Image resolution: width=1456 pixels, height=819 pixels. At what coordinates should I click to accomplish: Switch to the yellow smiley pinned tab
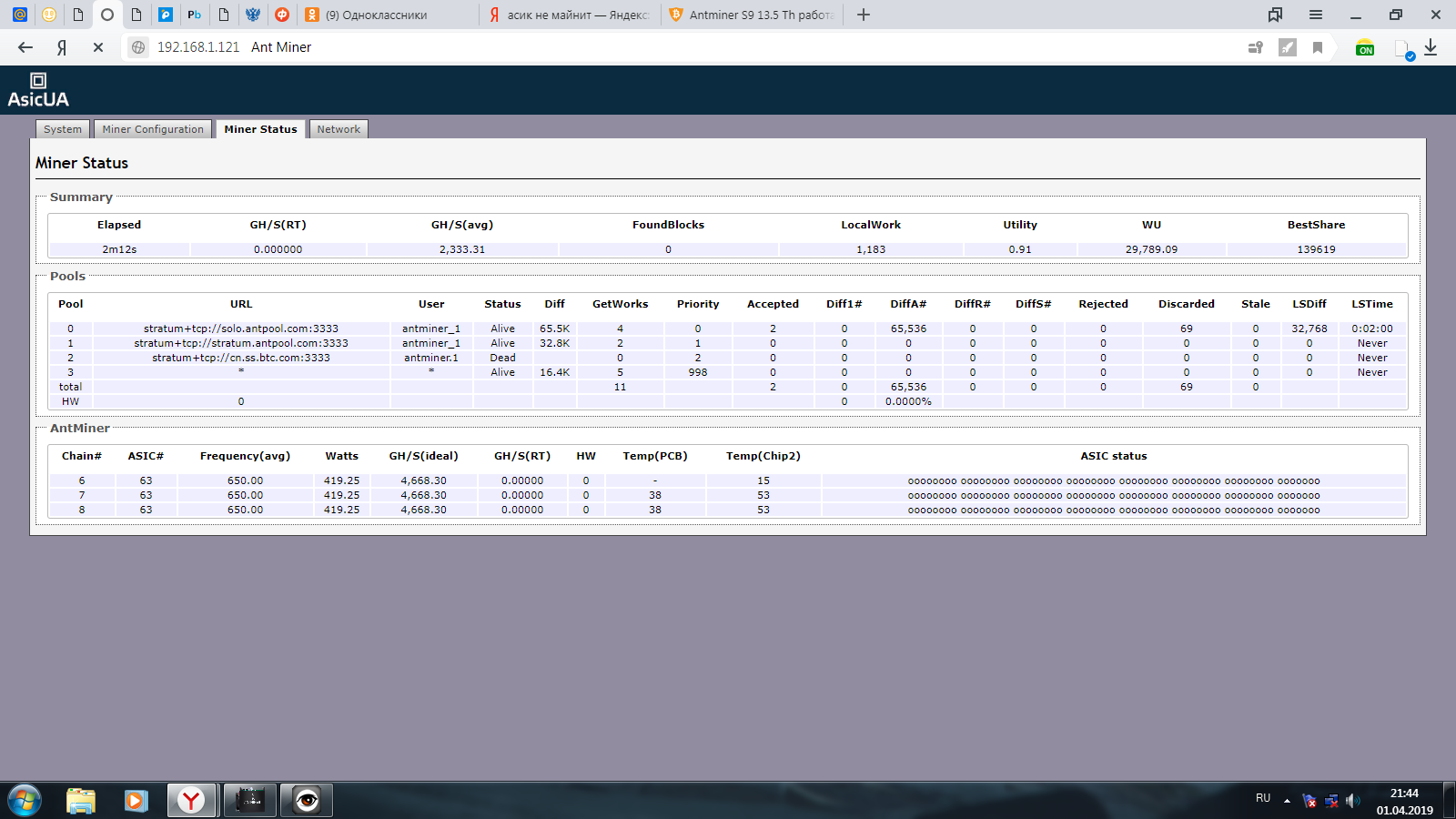[x=48, y=15]
